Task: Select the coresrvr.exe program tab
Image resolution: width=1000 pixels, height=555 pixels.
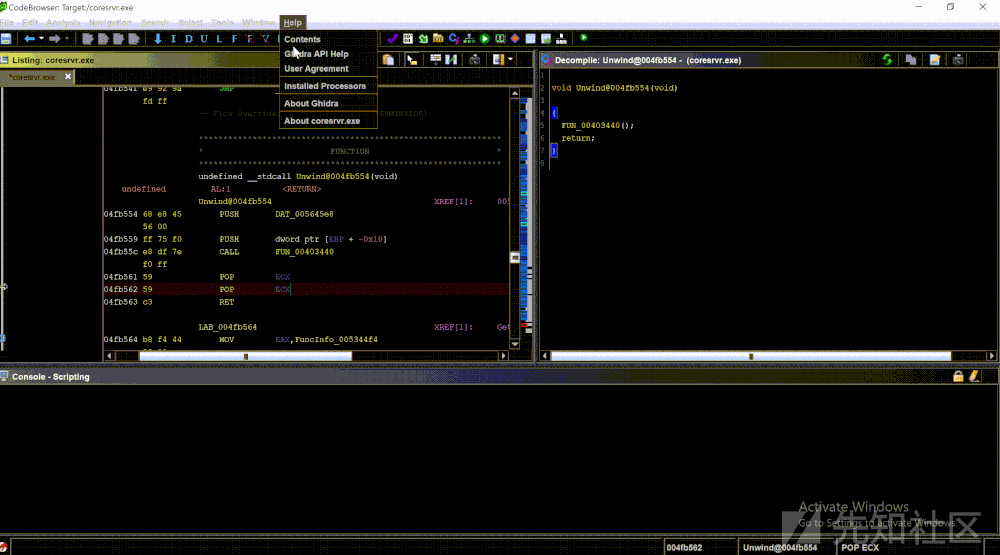Action: click(32, 77)
